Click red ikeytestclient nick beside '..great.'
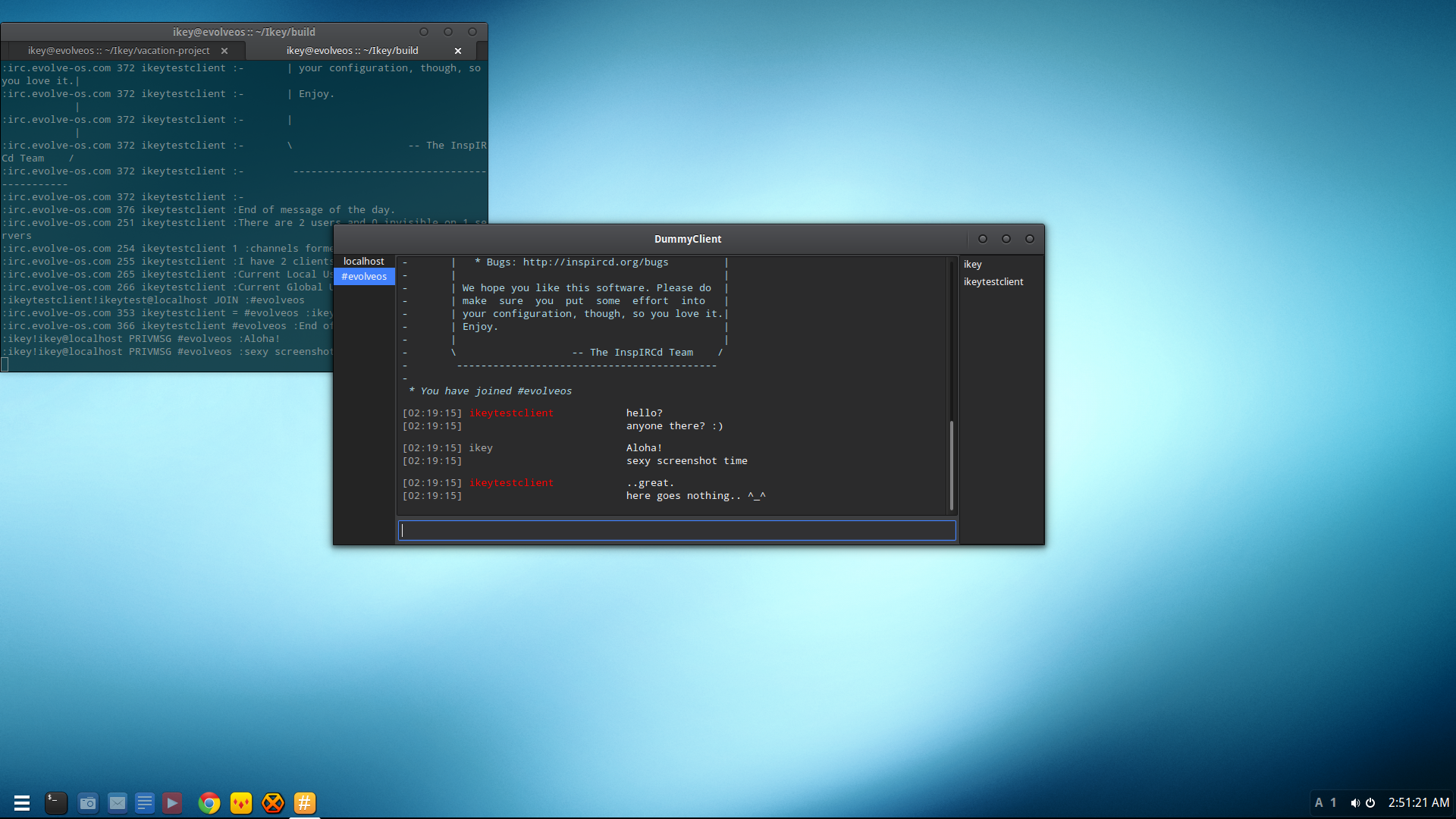 511,483
